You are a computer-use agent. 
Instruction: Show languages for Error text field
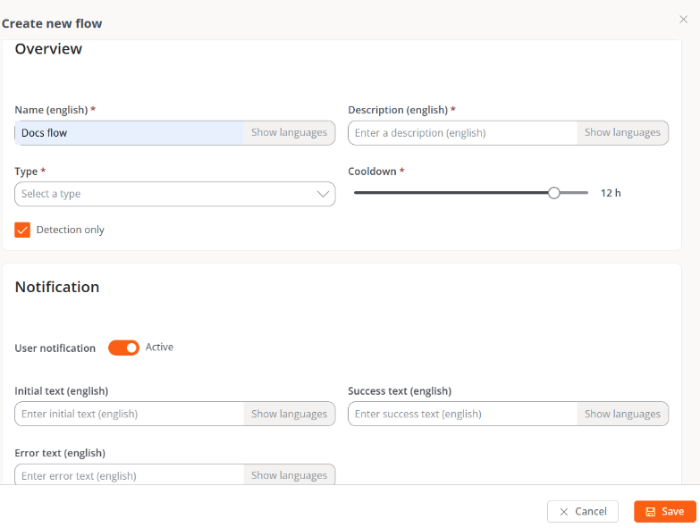[x=289, y=475]
